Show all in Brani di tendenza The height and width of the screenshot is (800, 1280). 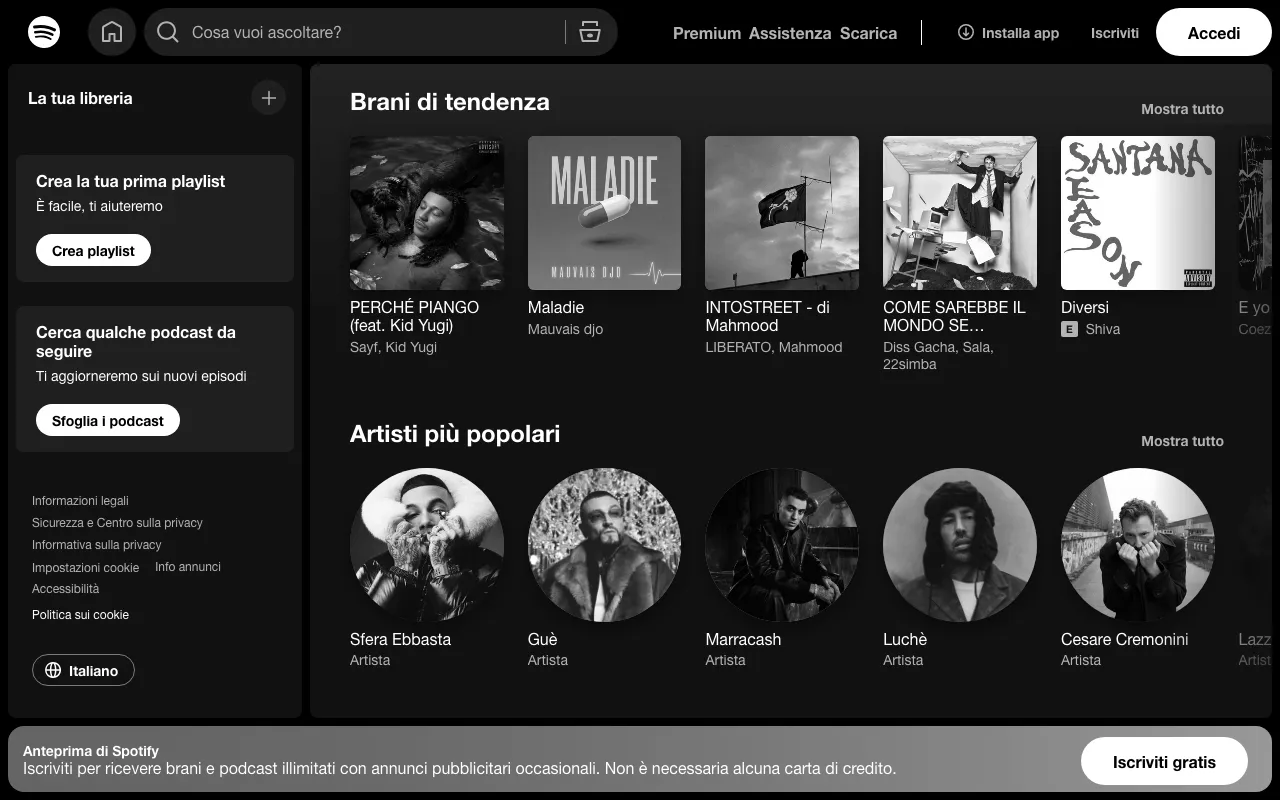pyautogui.click(x=1182, y=109)
